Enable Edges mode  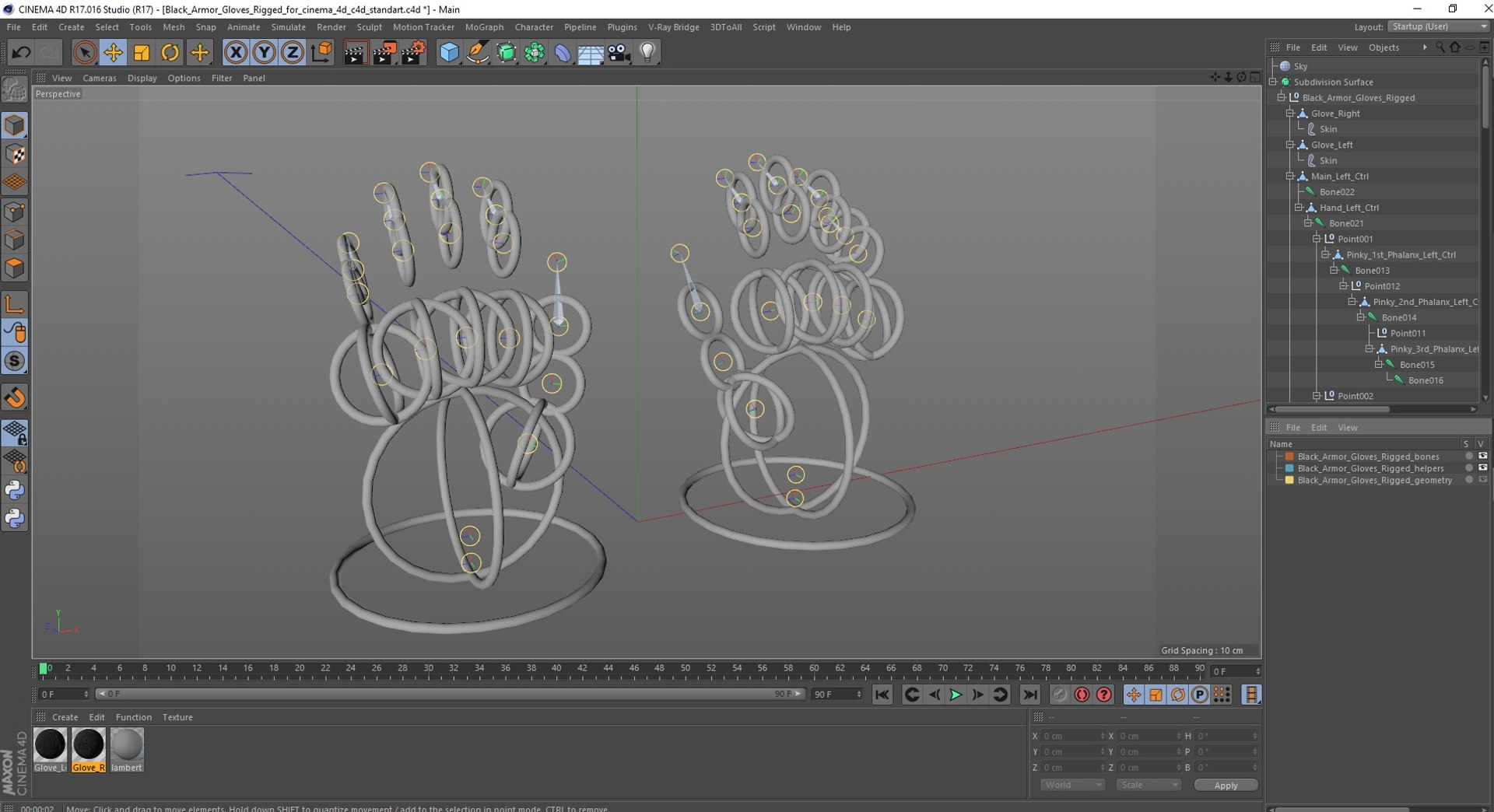(15, 240)
